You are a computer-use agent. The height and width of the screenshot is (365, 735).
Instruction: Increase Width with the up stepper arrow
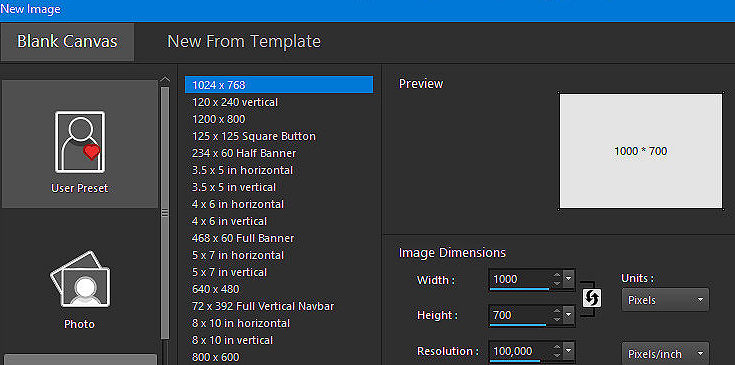556,276
